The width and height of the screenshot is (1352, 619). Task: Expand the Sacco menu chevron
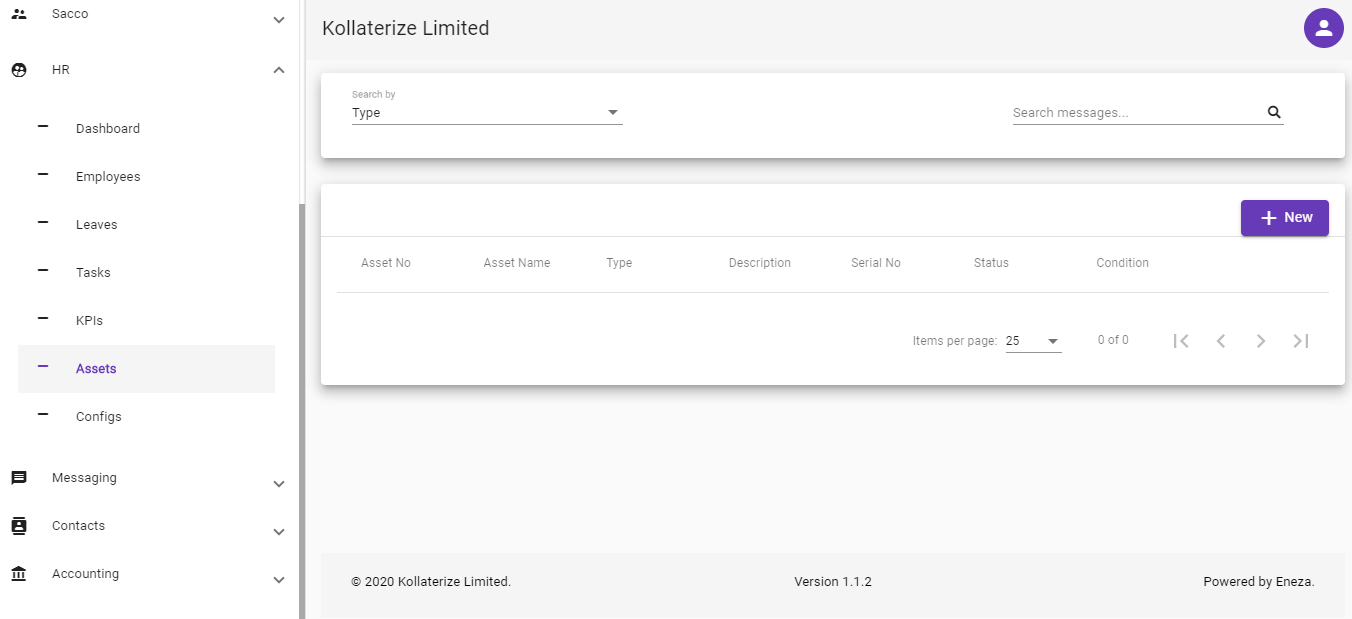(x=279, y=20)
